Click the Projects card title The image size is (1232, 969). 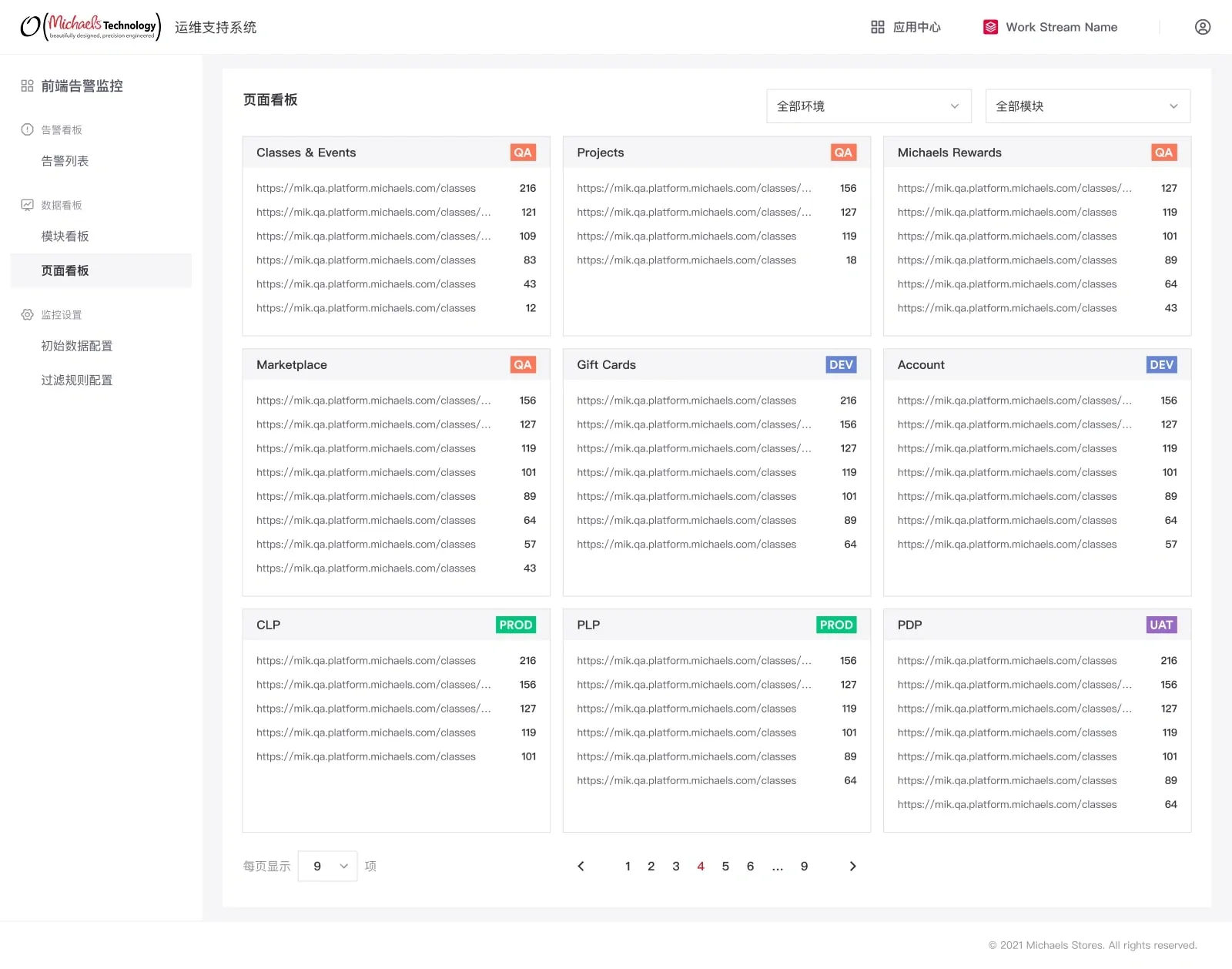coord(601,153)
